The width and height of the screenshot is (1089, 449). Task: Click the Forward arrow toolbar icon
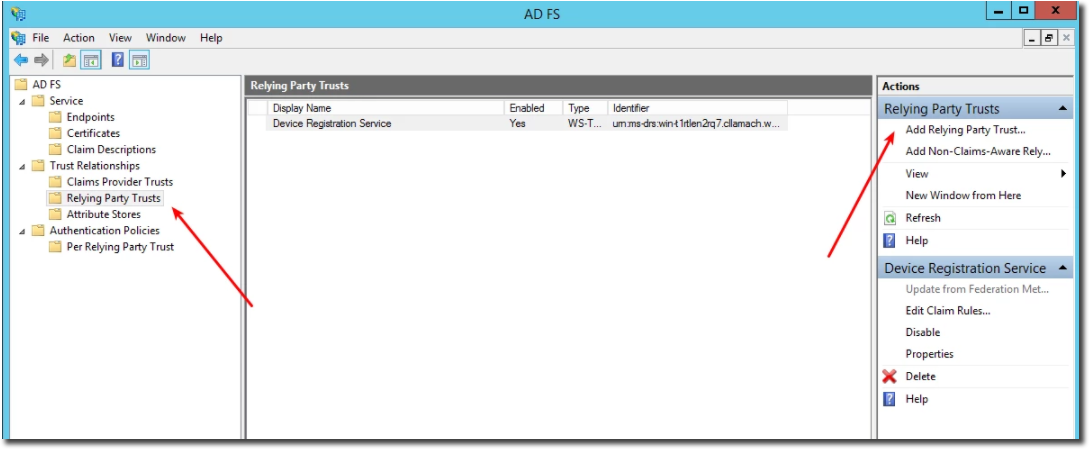42,60
